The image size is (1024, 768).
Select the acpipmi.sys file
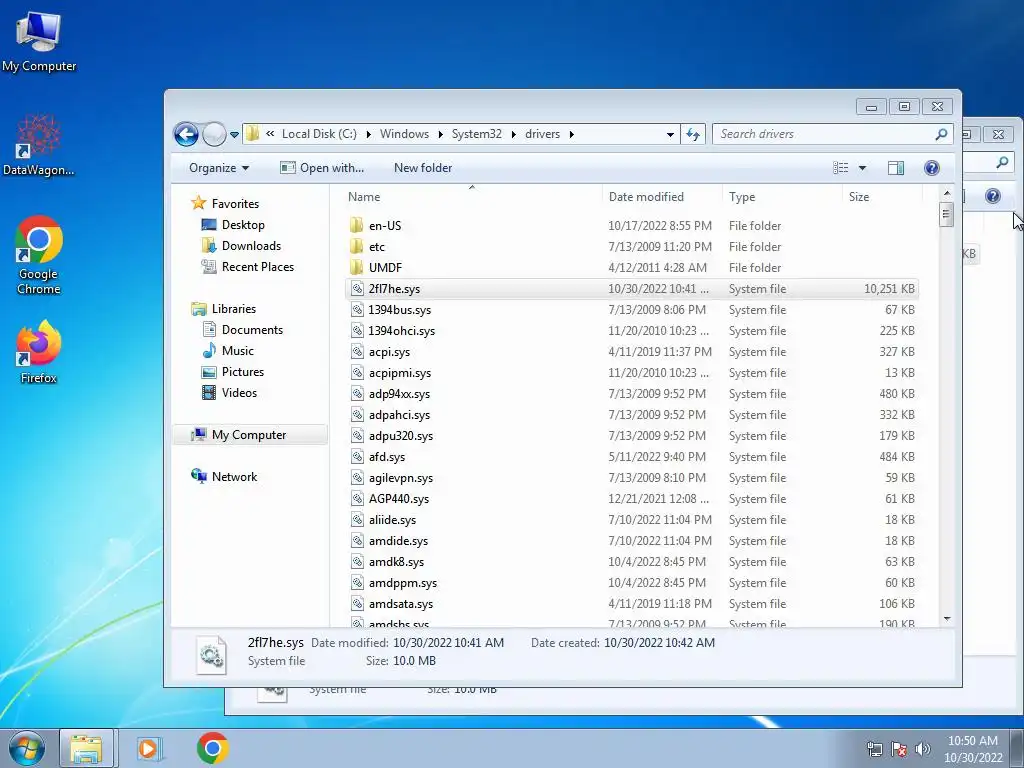(400, 373)
